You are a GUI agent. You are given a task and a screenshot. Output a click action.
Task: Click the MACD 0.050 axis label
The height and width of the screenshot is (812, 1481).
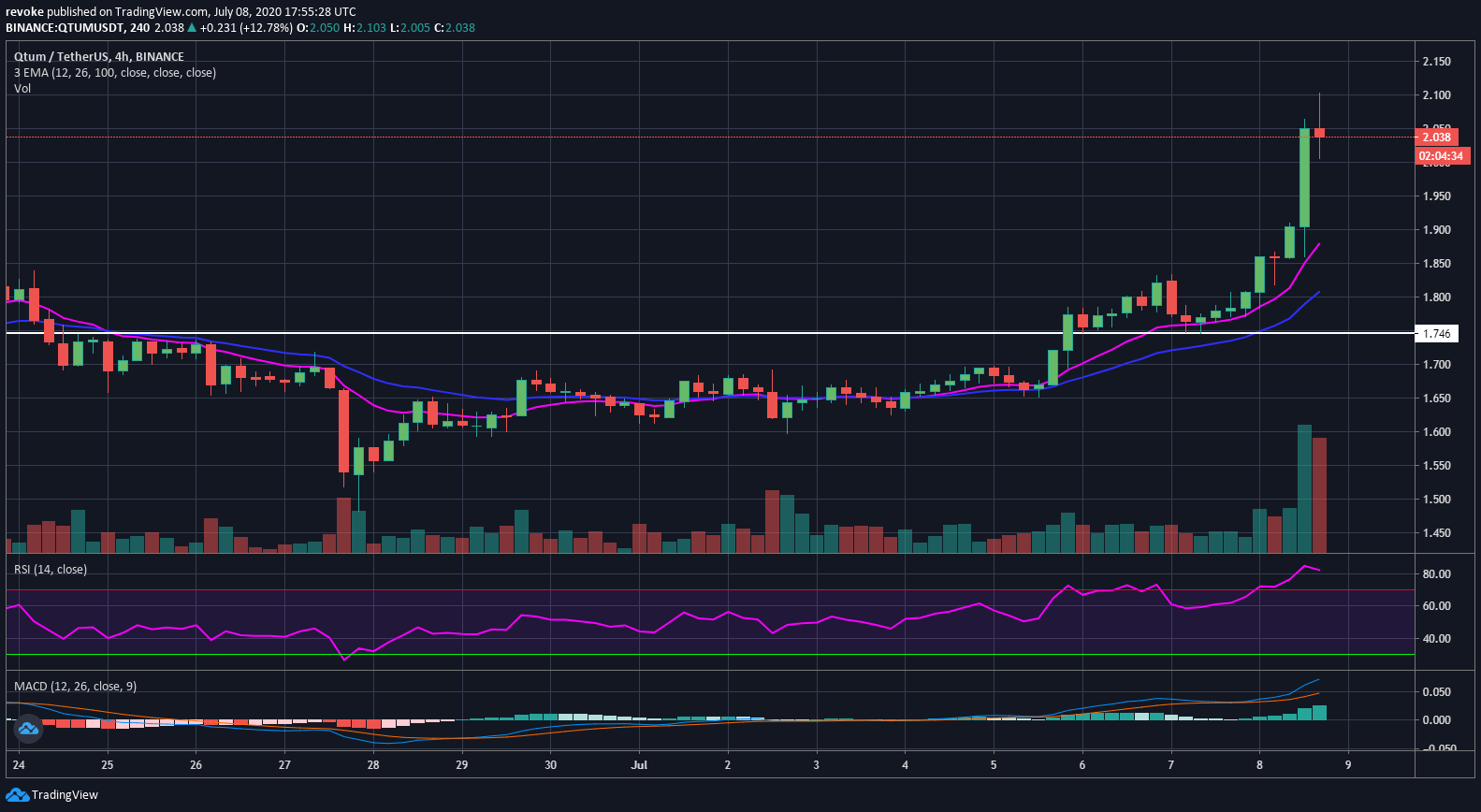coord(1436,692)
